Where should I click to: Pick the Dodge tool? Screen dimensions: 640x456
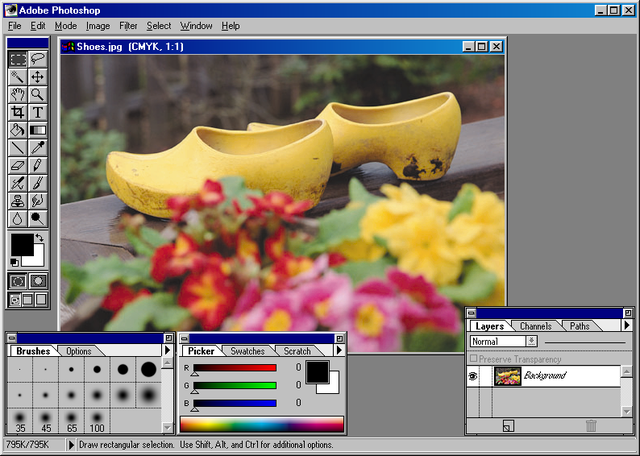point(38,218)
